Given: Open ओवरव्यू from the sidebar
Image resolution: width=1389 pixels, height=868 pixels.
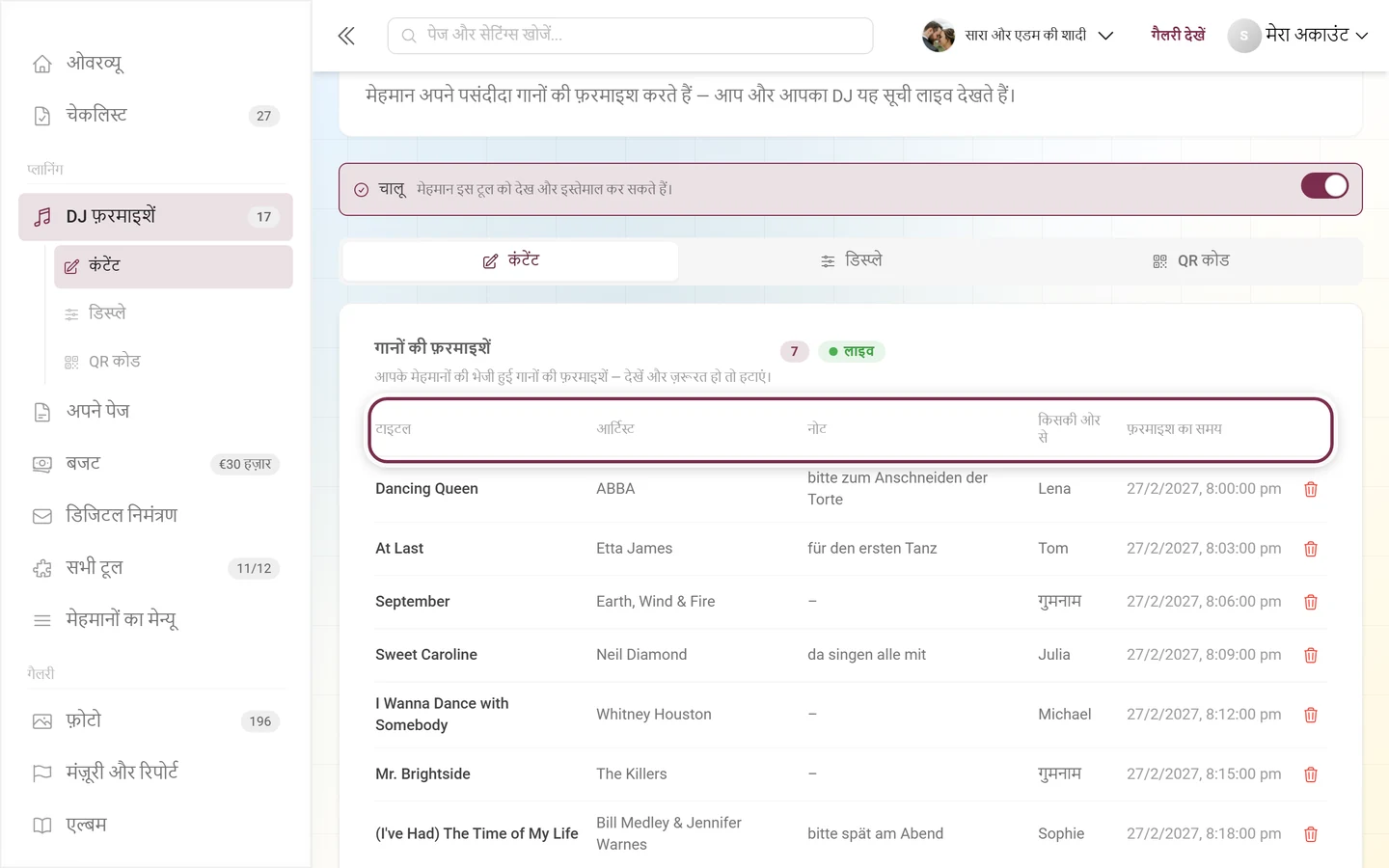Looking at the screenshot, I should tap(155, 64).
